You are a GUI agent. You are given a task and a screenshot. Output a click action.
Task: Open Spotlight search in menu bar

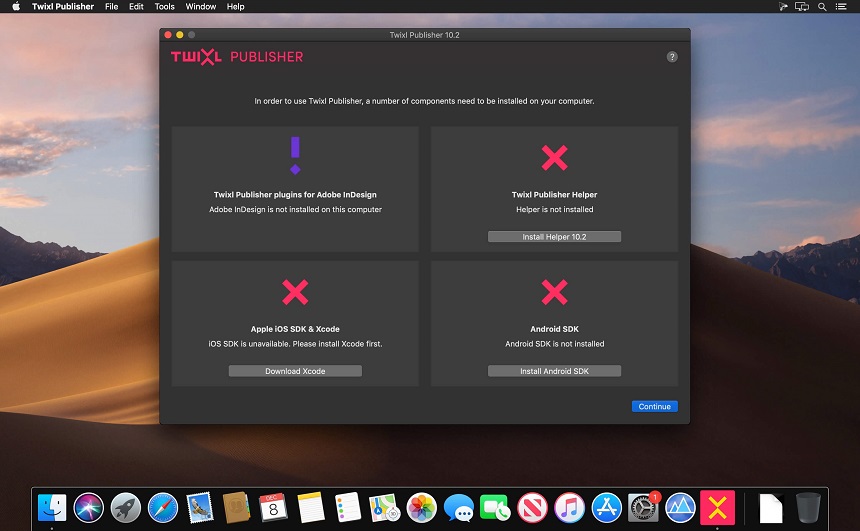pyautogui.click(x=822, y=7)
